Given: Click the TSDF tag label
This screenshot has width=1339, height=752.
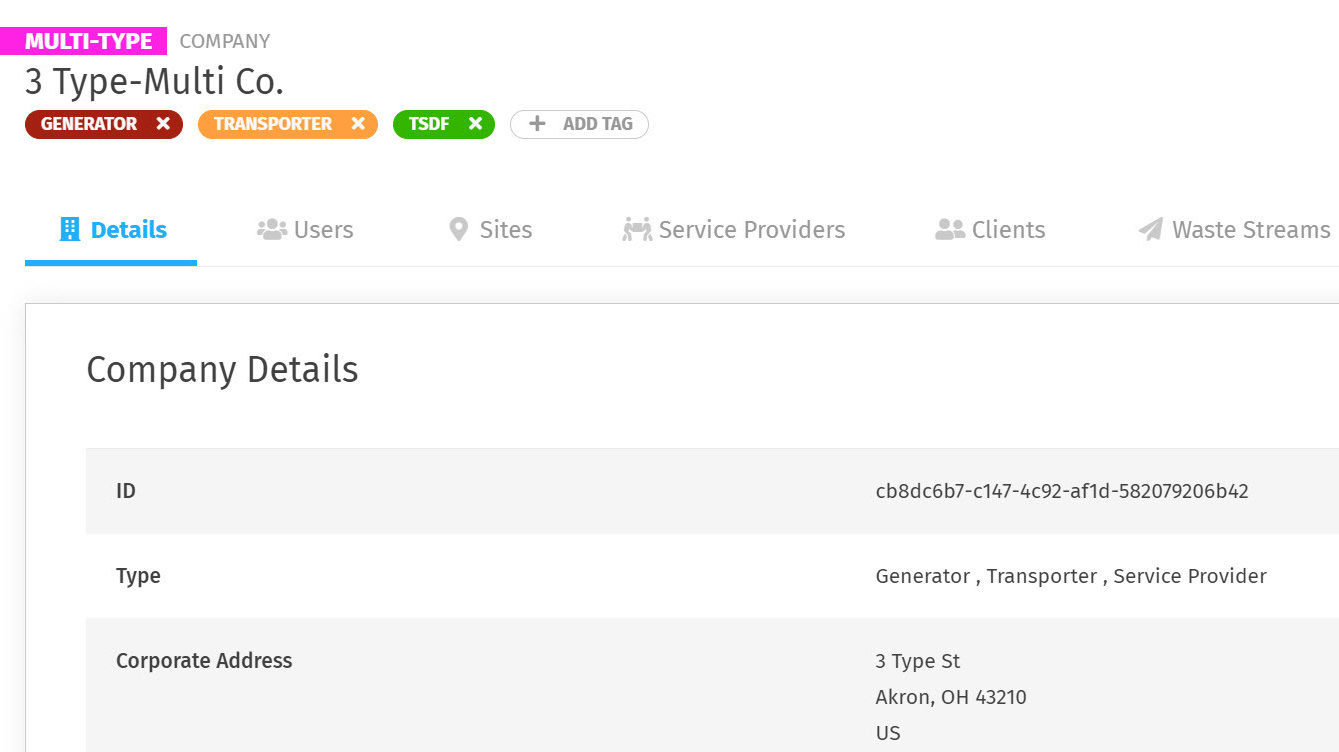Looking at the screenshot, I should click(429, 124).
